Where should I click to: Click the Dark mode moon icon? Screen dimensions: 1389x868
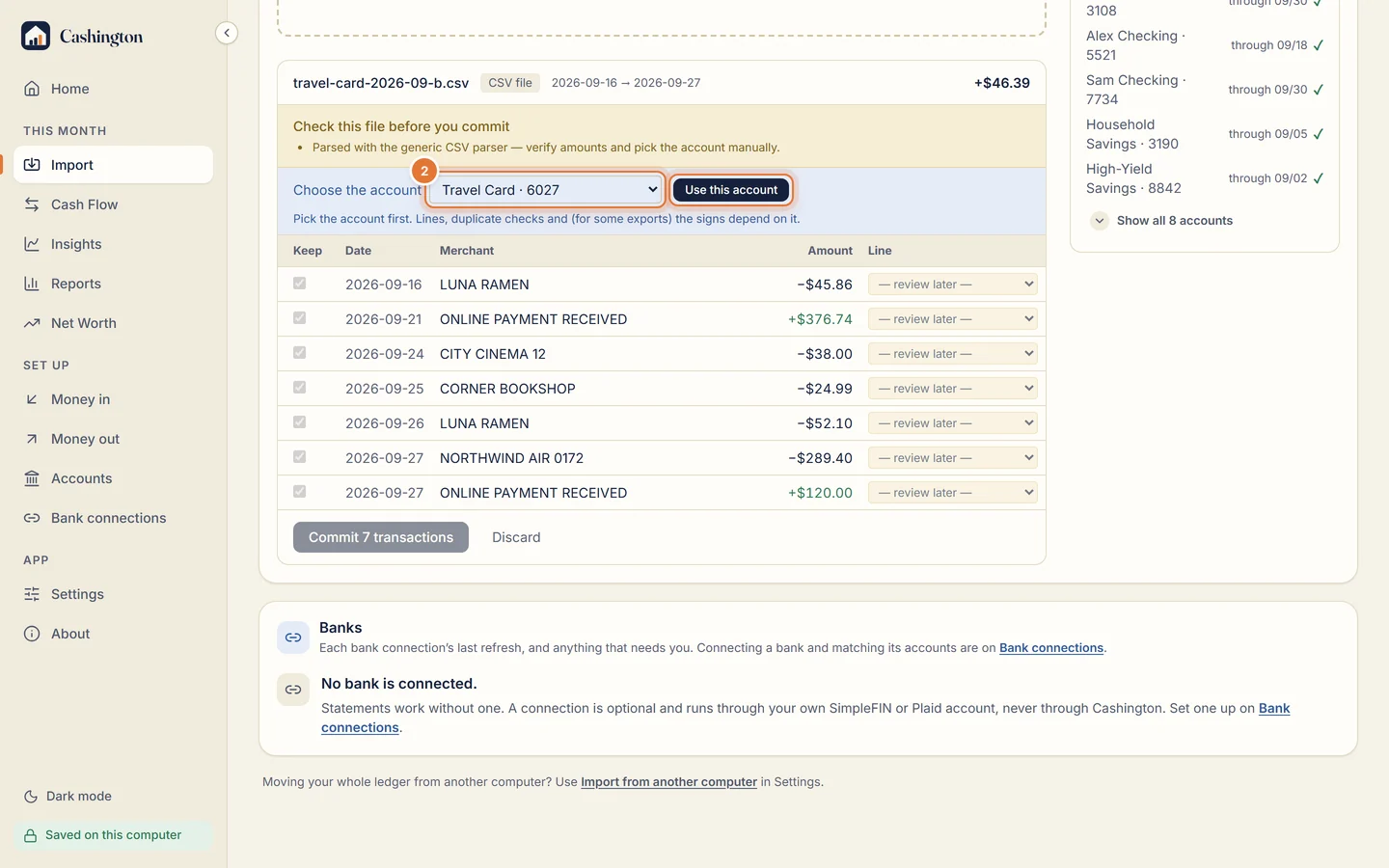[31, 797]
